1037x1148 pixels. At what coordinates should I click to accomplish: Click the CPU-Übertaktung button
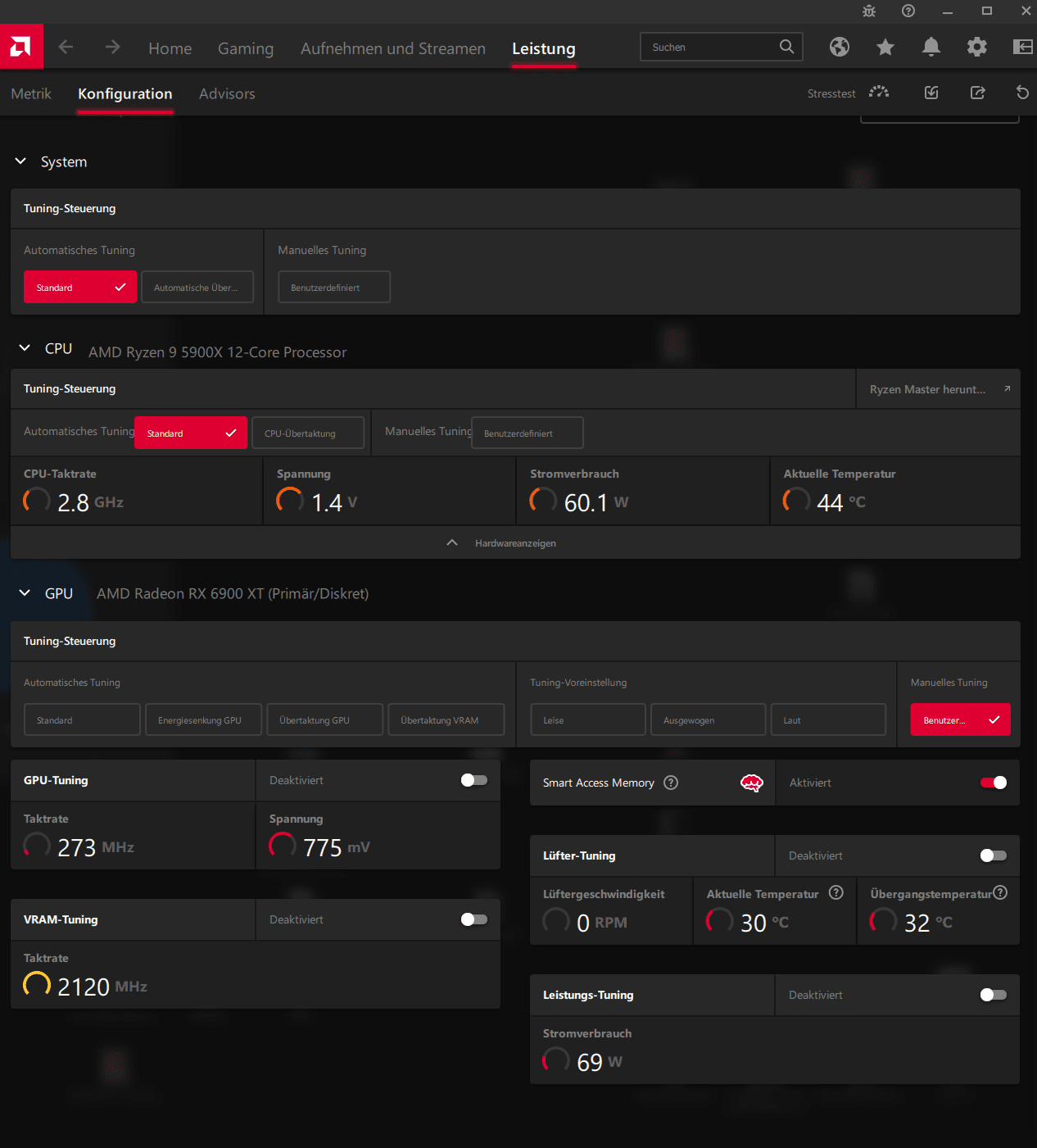pos(308,433)
